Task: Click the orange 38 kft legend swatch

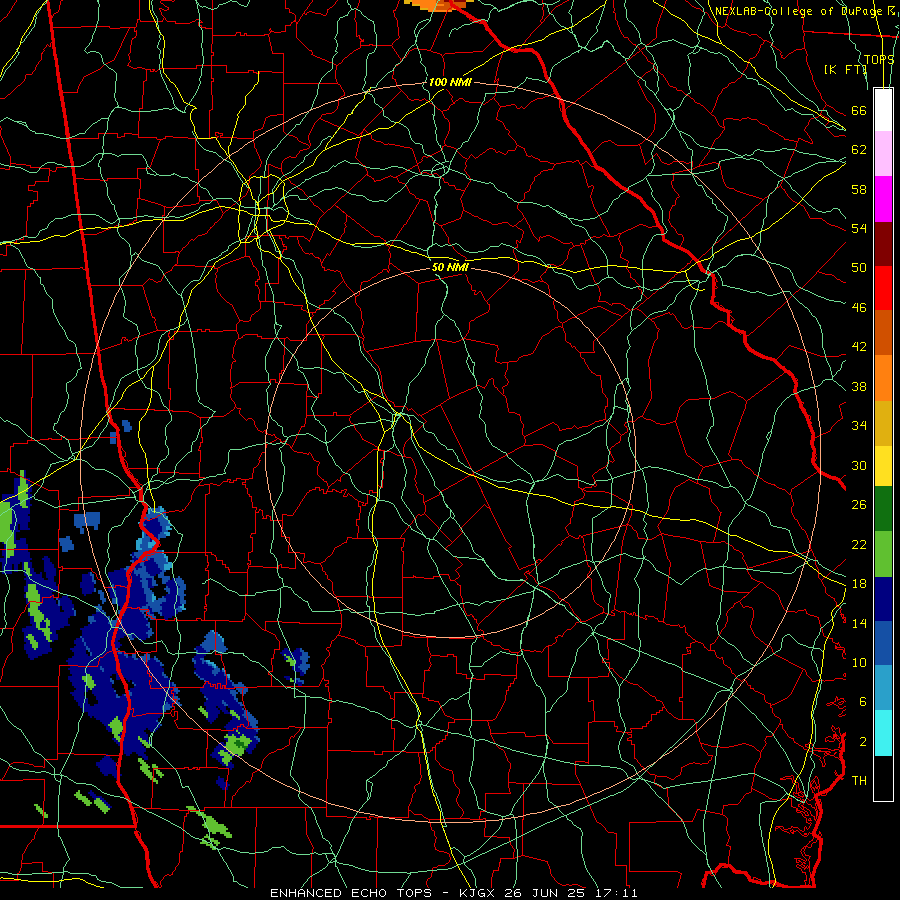Action: (883, 378)
